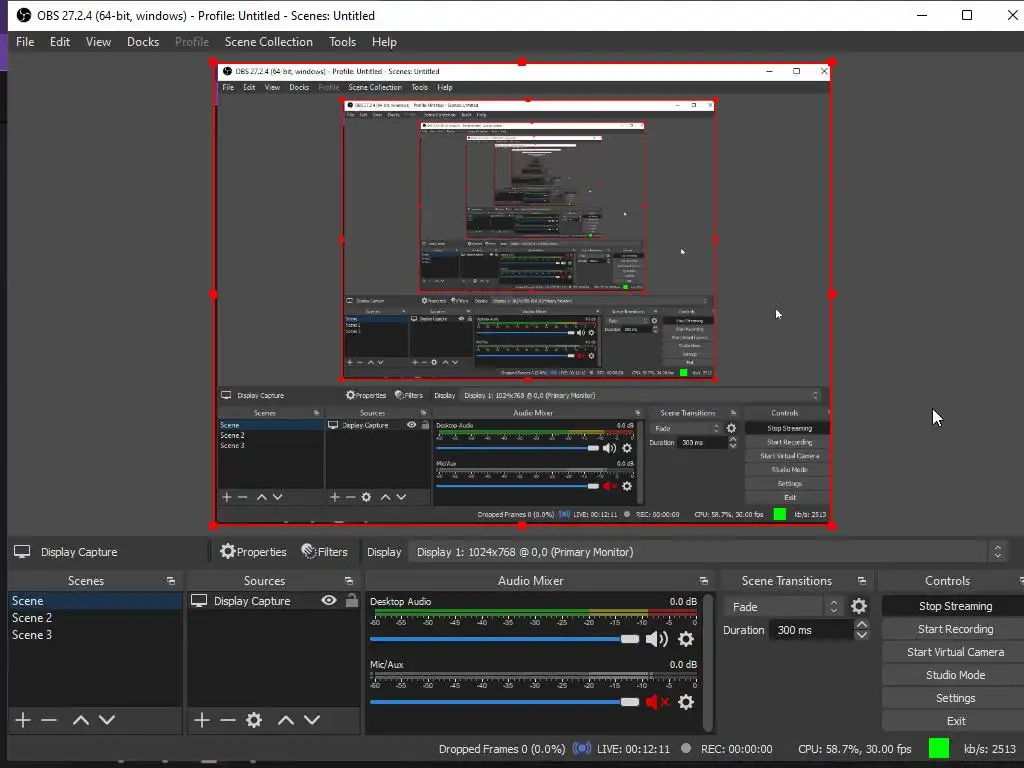Move source down in Sources list
Image resolution: width=1024 pixels, height=768 pixels.
pos(312,720)
